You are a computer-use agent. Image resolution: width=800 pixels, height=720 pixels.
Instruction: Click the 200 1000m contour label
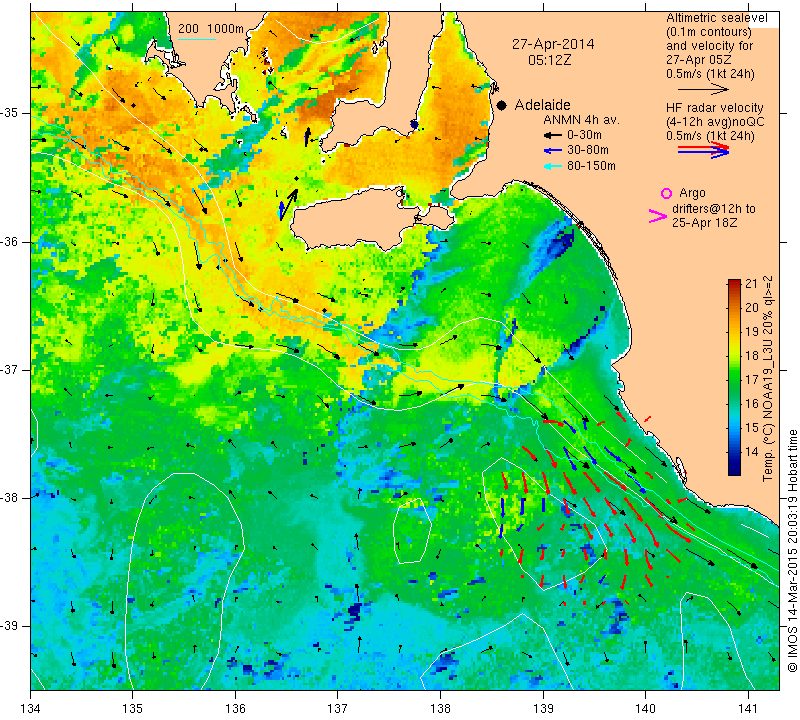[211, 29]
